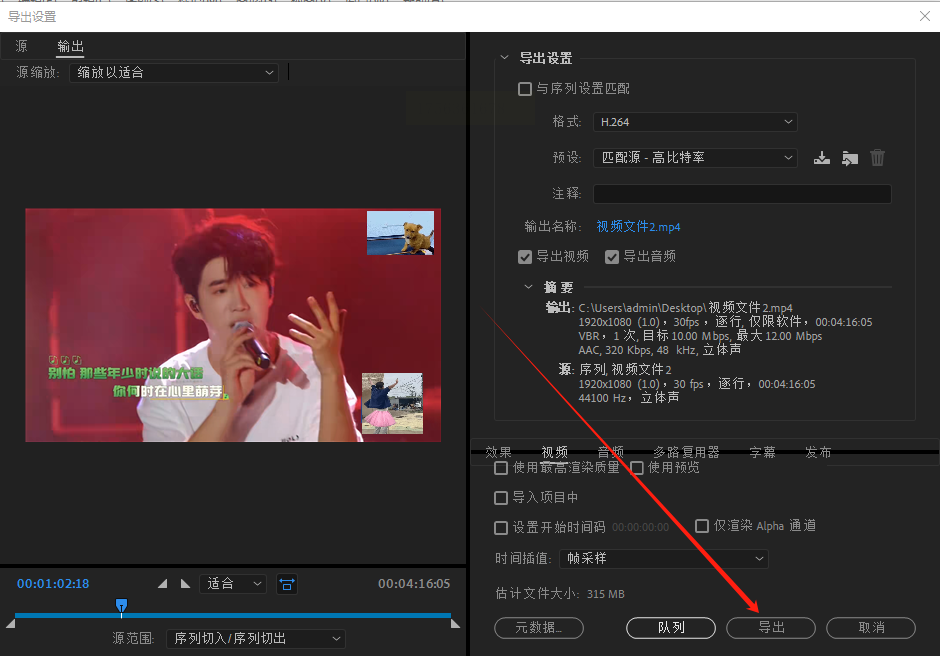Image resolution: width=940 pixels, height=656 pixels.
Task: Open the captions tab
Action: point(763,452)
